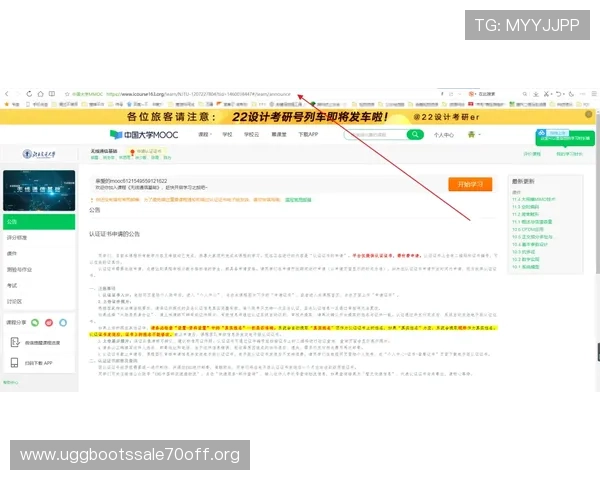Click the course search input field

coord(375,135)
